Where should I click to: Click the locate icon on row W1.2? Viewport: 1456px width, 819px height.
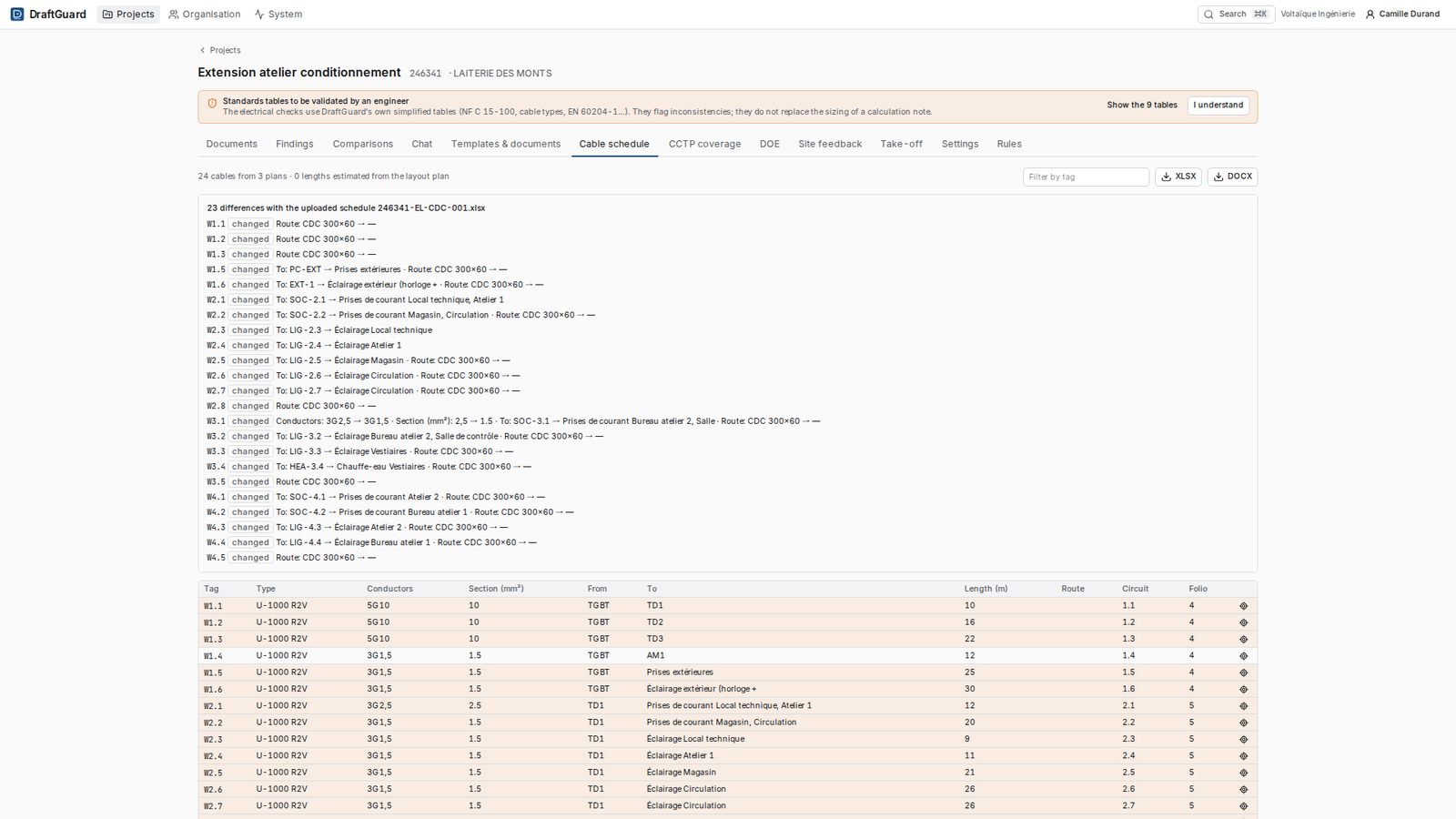coord(1243,622)
